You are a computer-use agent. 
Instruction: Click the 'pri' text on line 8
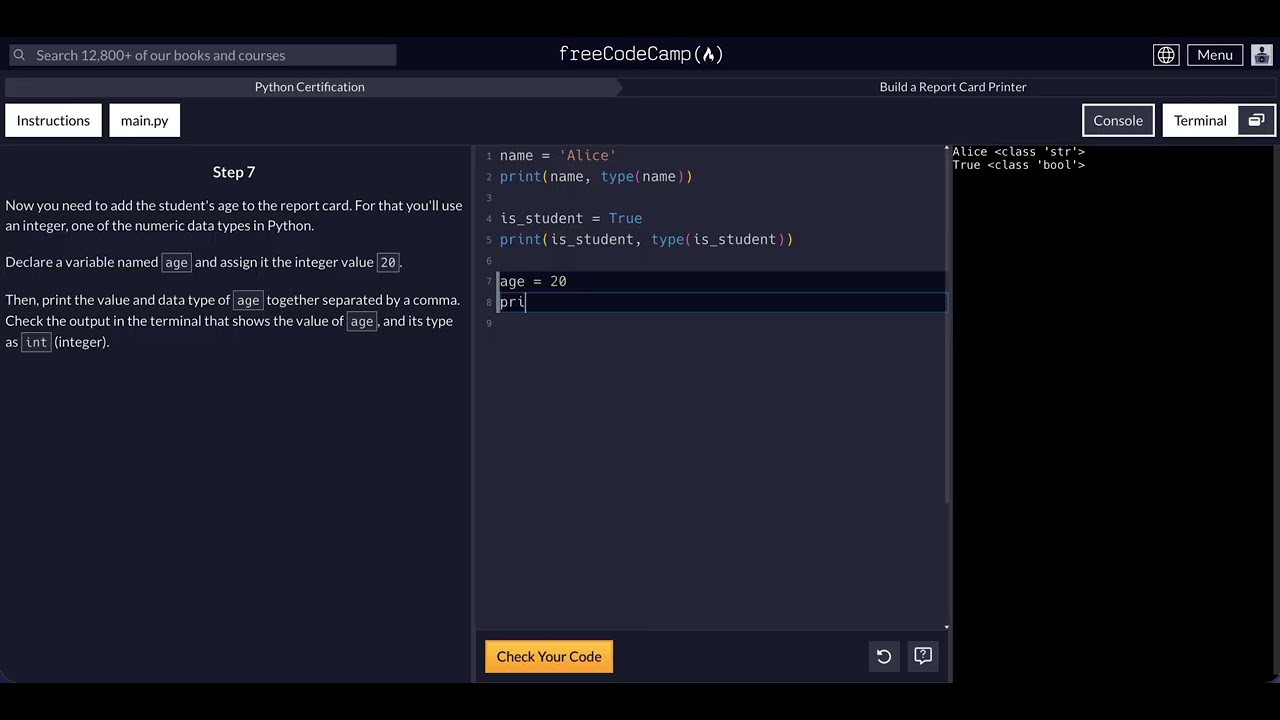[x=512, y=302]
